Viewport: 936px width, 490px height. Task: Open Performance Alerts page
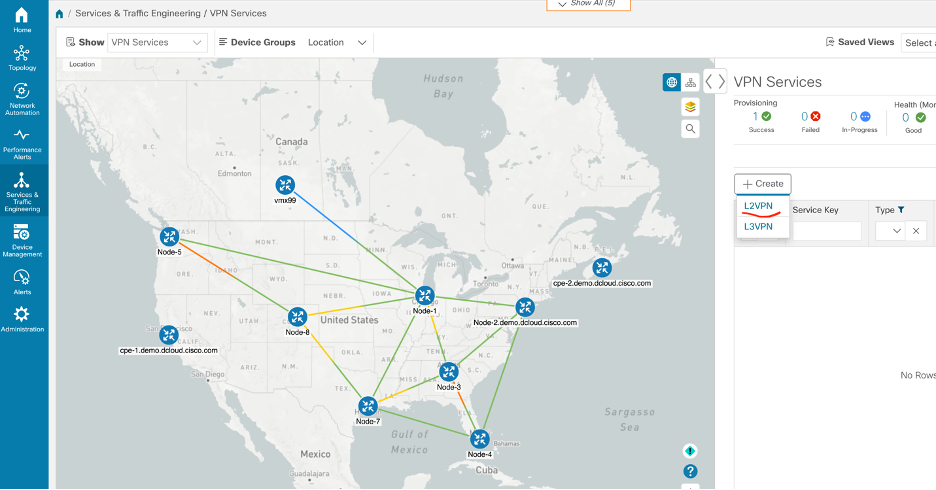(x=22, y=142)
